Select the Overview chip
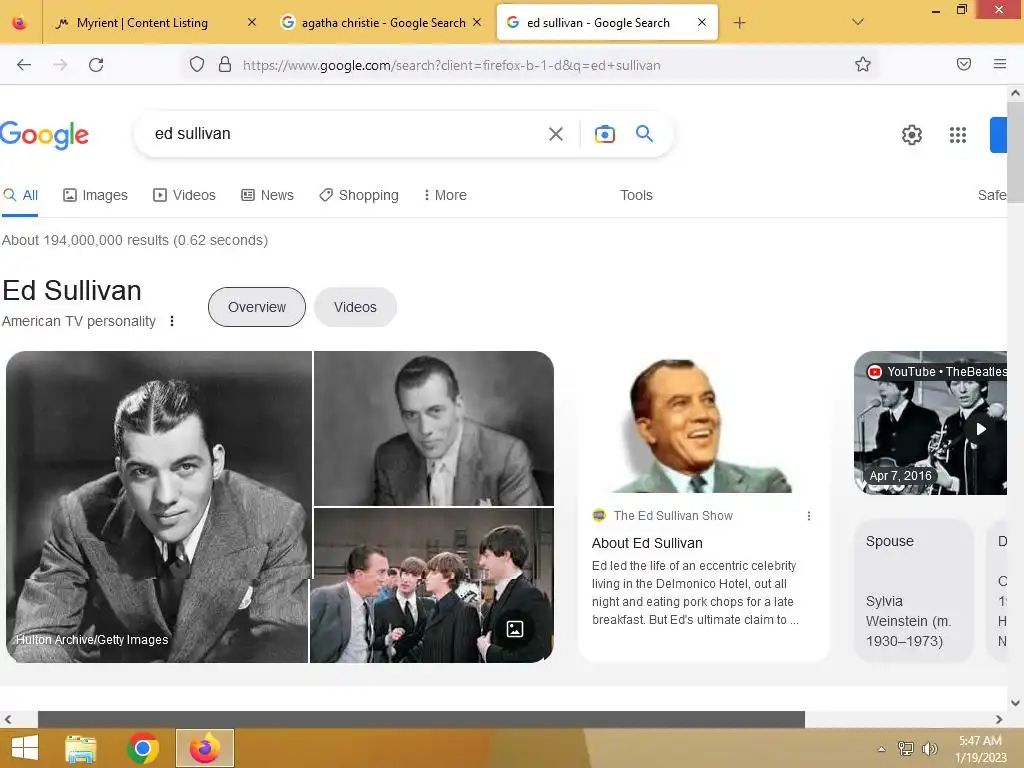1024x768 pixels. point(257,307)
